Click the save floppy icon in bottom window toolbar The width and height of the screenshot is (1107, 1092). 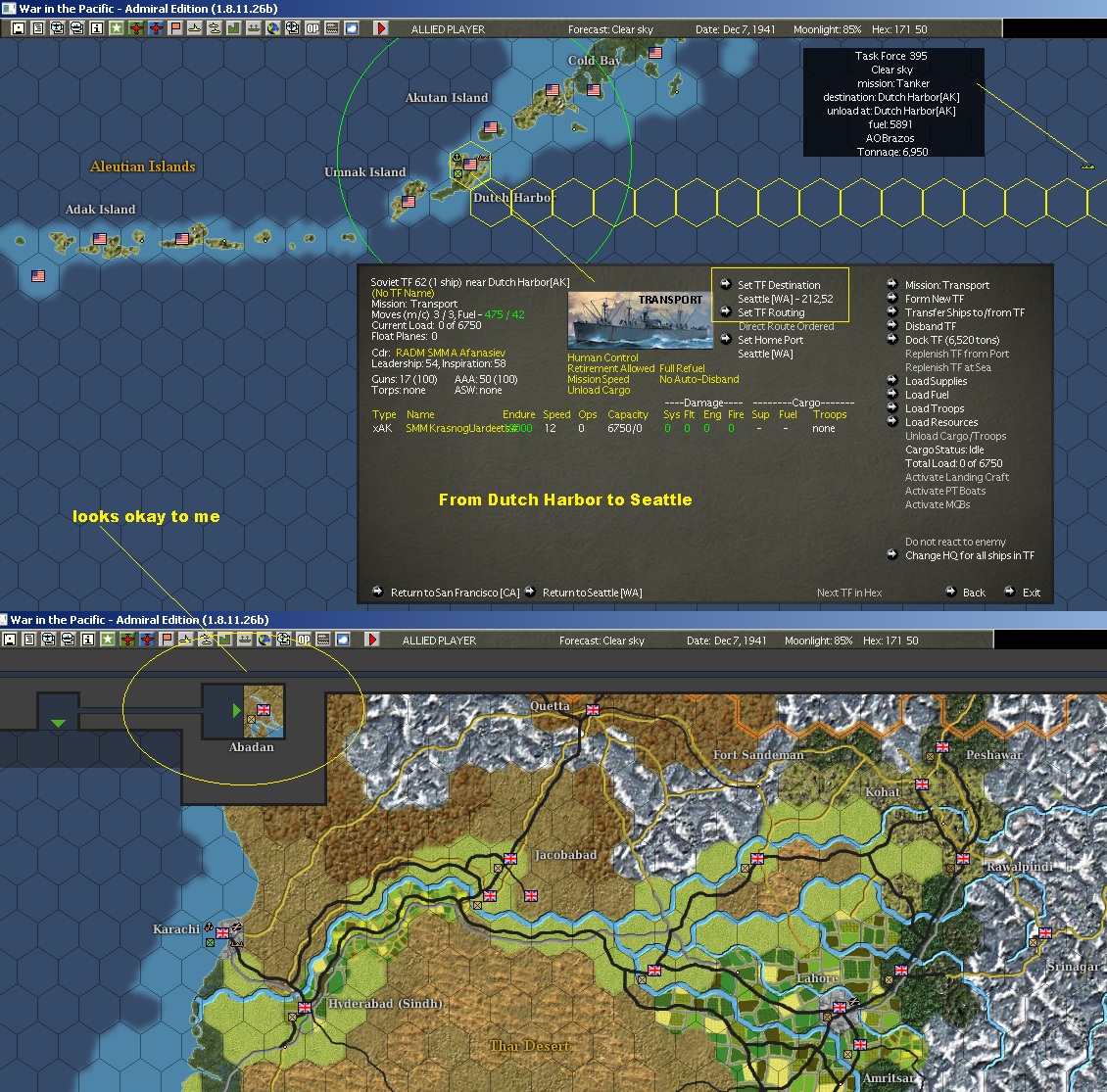(x=9, y=640)
